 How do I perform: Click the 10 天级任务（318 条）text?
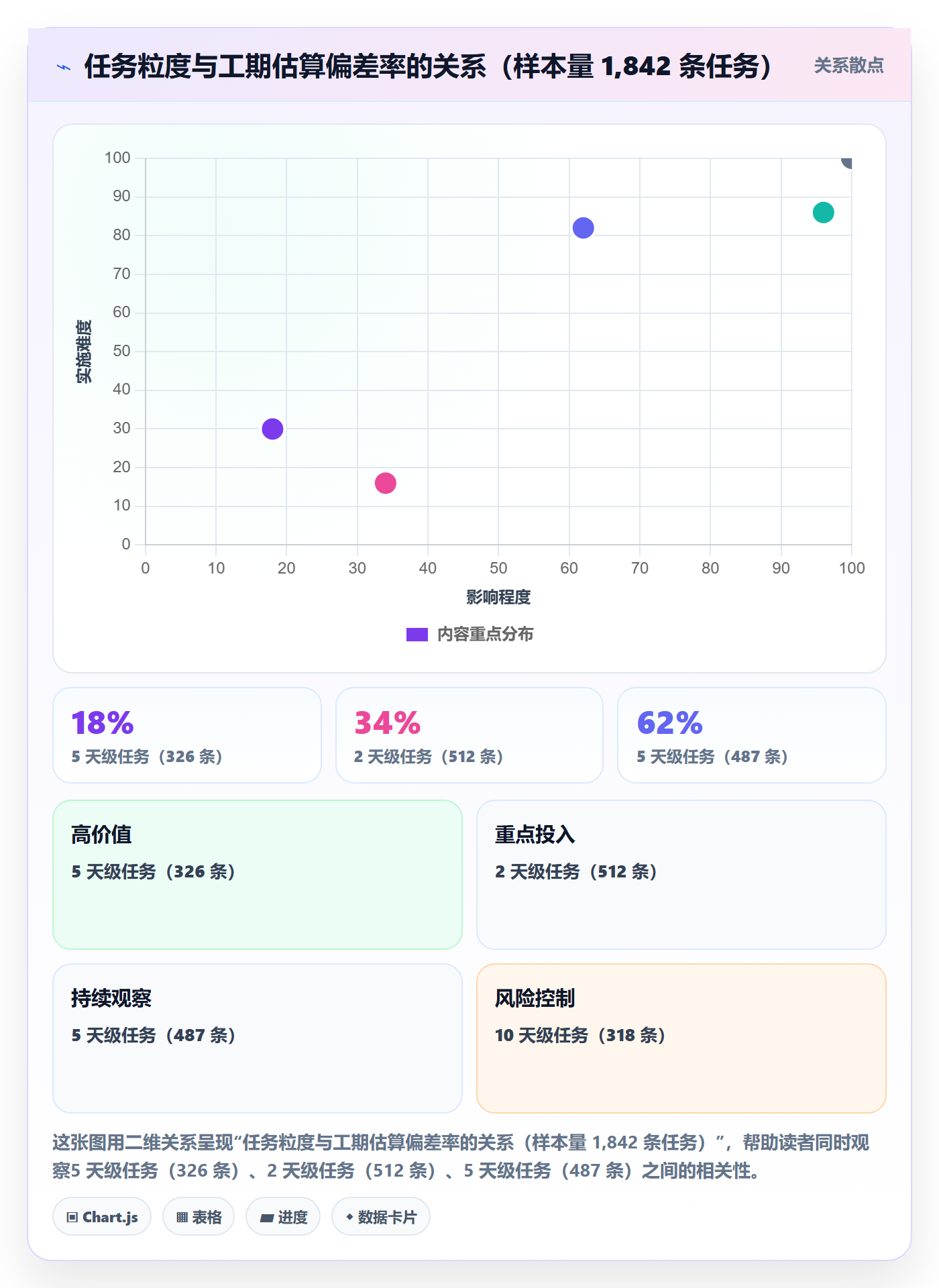(x=580, y=1035)
